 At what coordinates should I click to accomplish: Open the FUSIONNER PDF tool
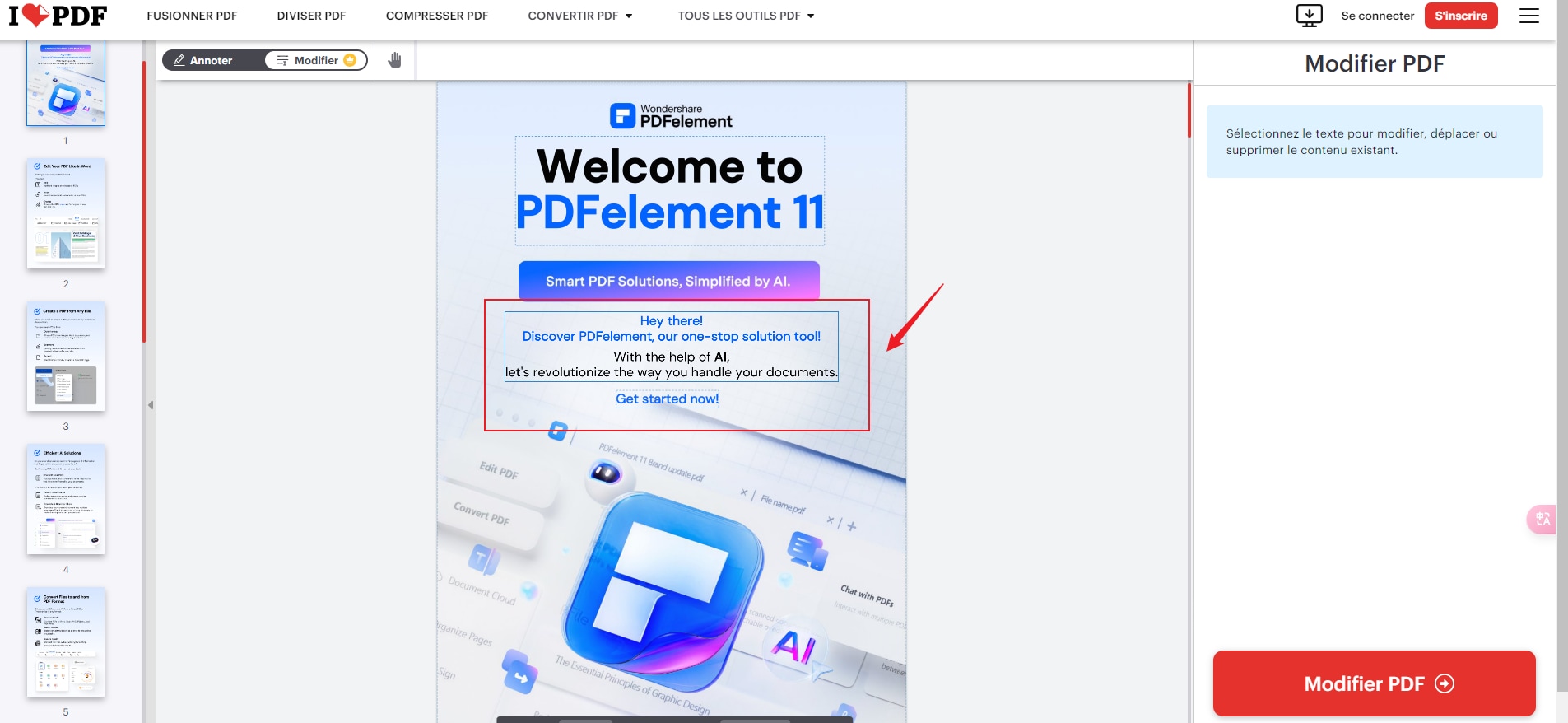click(x=192, y=16)
